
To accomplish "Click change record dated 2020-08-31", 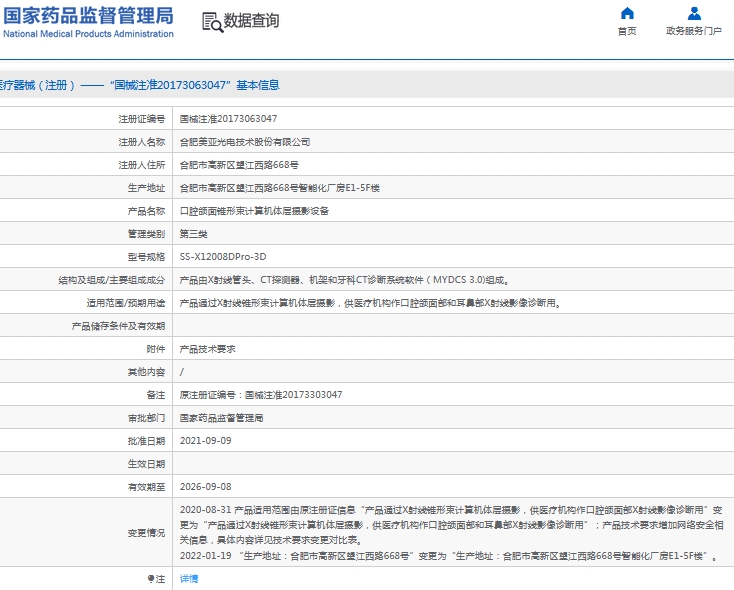I will click(x=451, y=525).
